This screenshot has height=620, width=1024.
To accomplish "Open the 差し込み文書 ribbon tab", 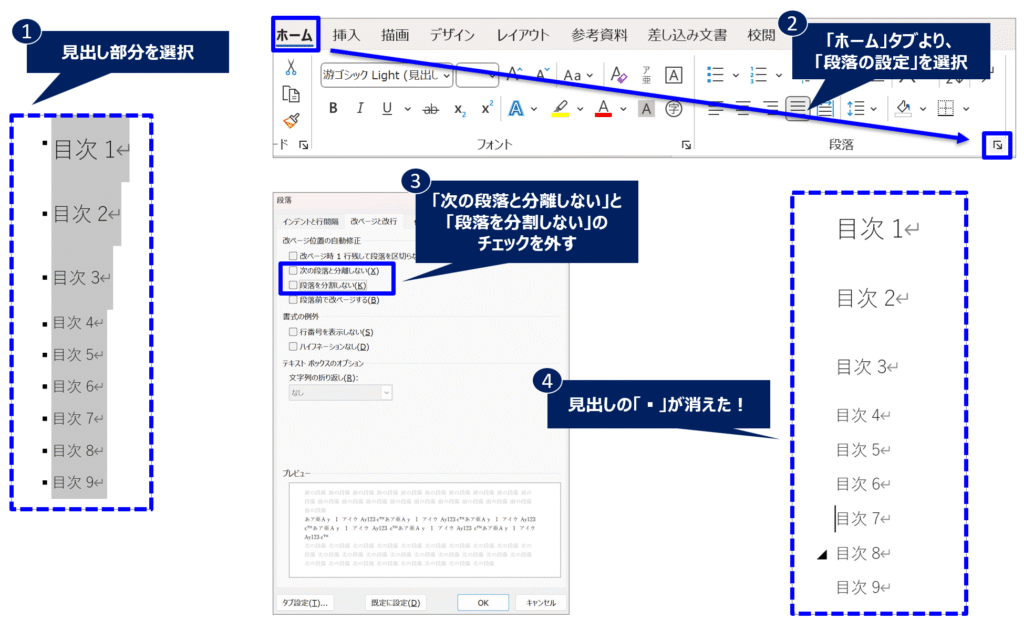I will [x=687, y=35].
